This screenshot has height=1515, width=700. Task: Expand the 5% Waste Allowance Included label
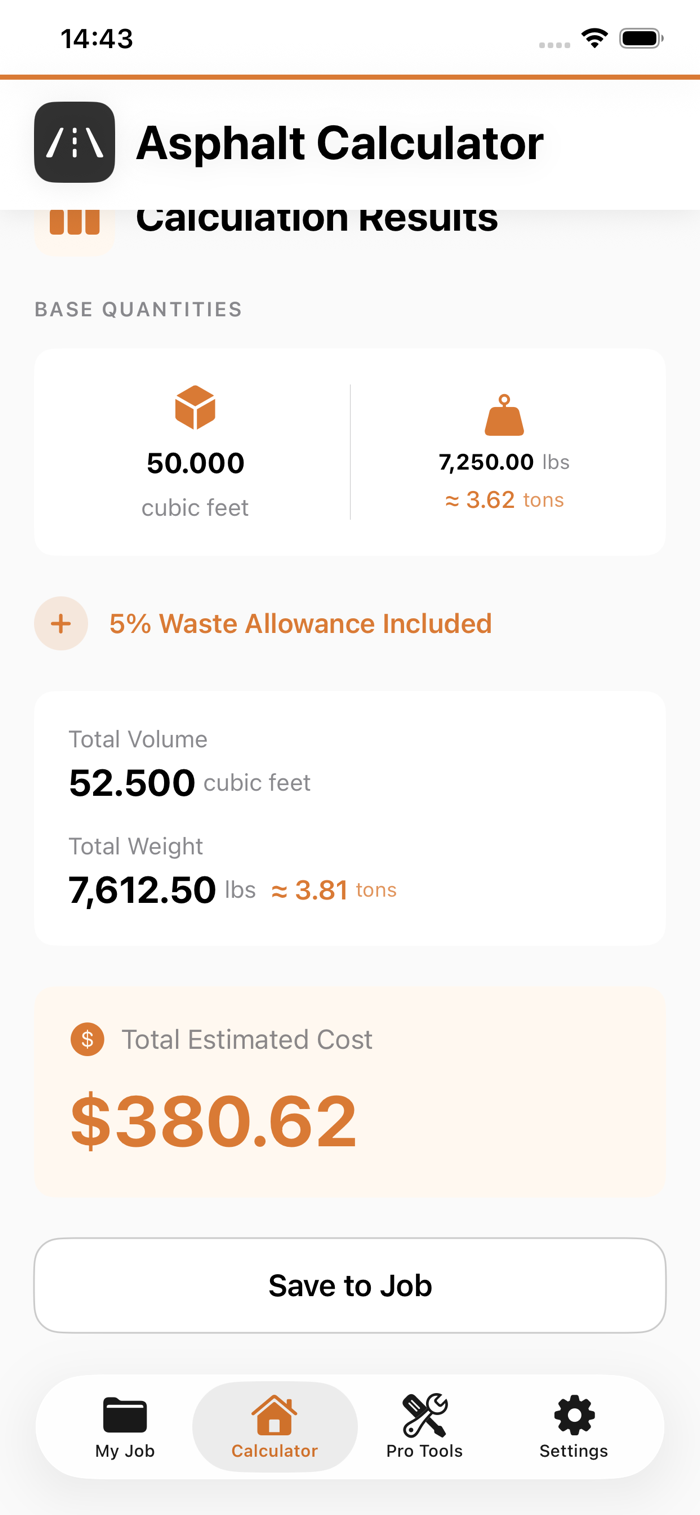300,624
